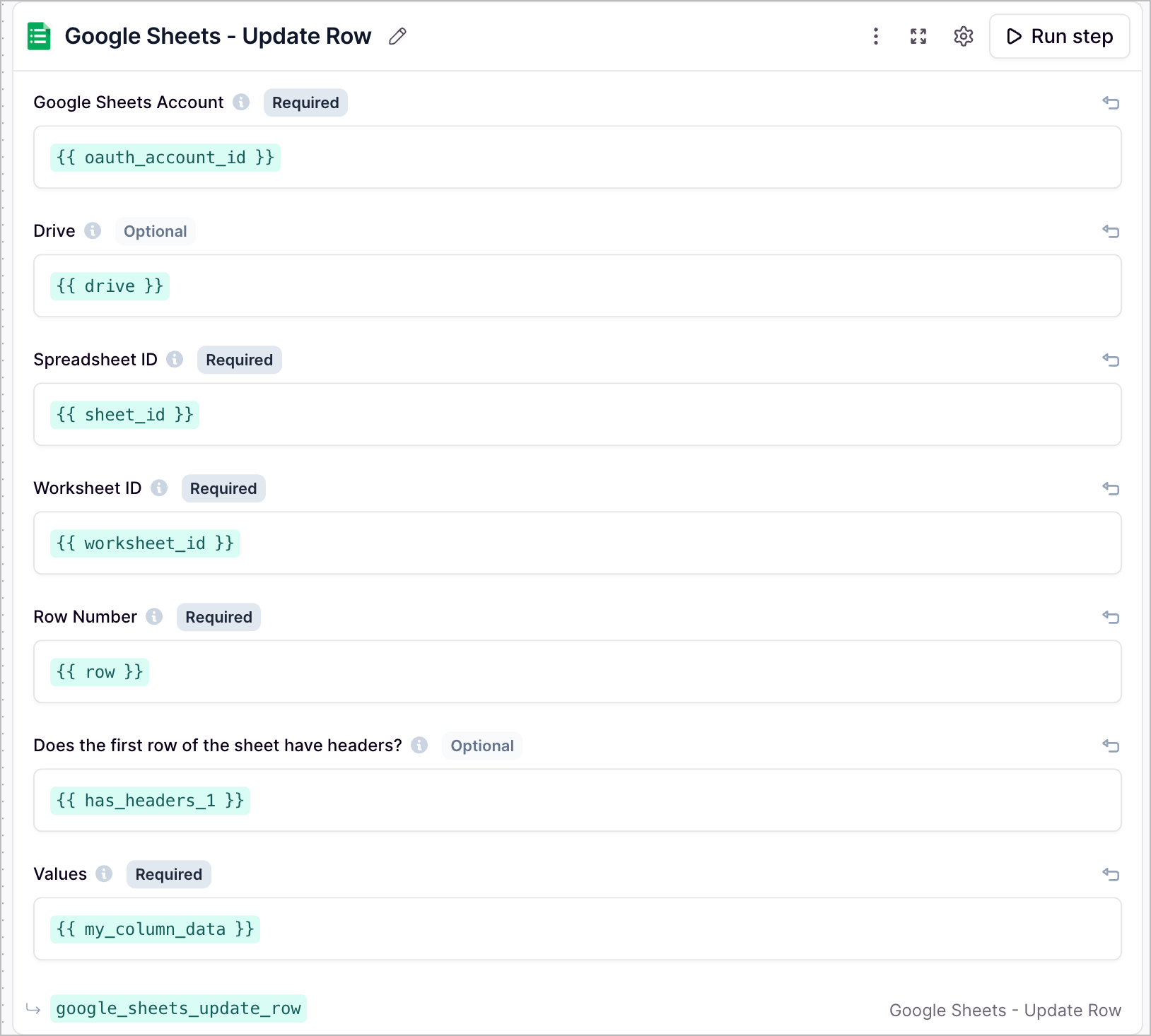The height and width of the screenshot is (1036, 1151).
Task: Open the three-dot overflow menu
Action: [875, 36]
